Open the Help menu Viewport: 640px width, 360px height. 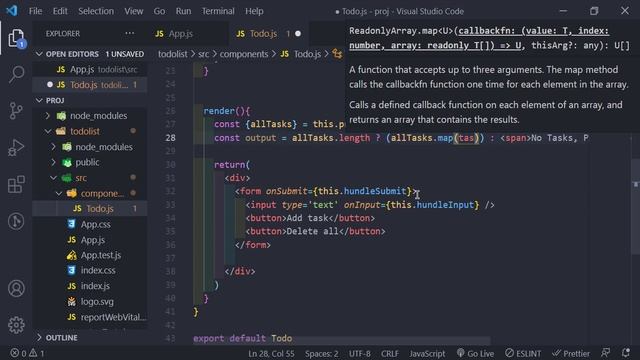[x=254, y=11]
